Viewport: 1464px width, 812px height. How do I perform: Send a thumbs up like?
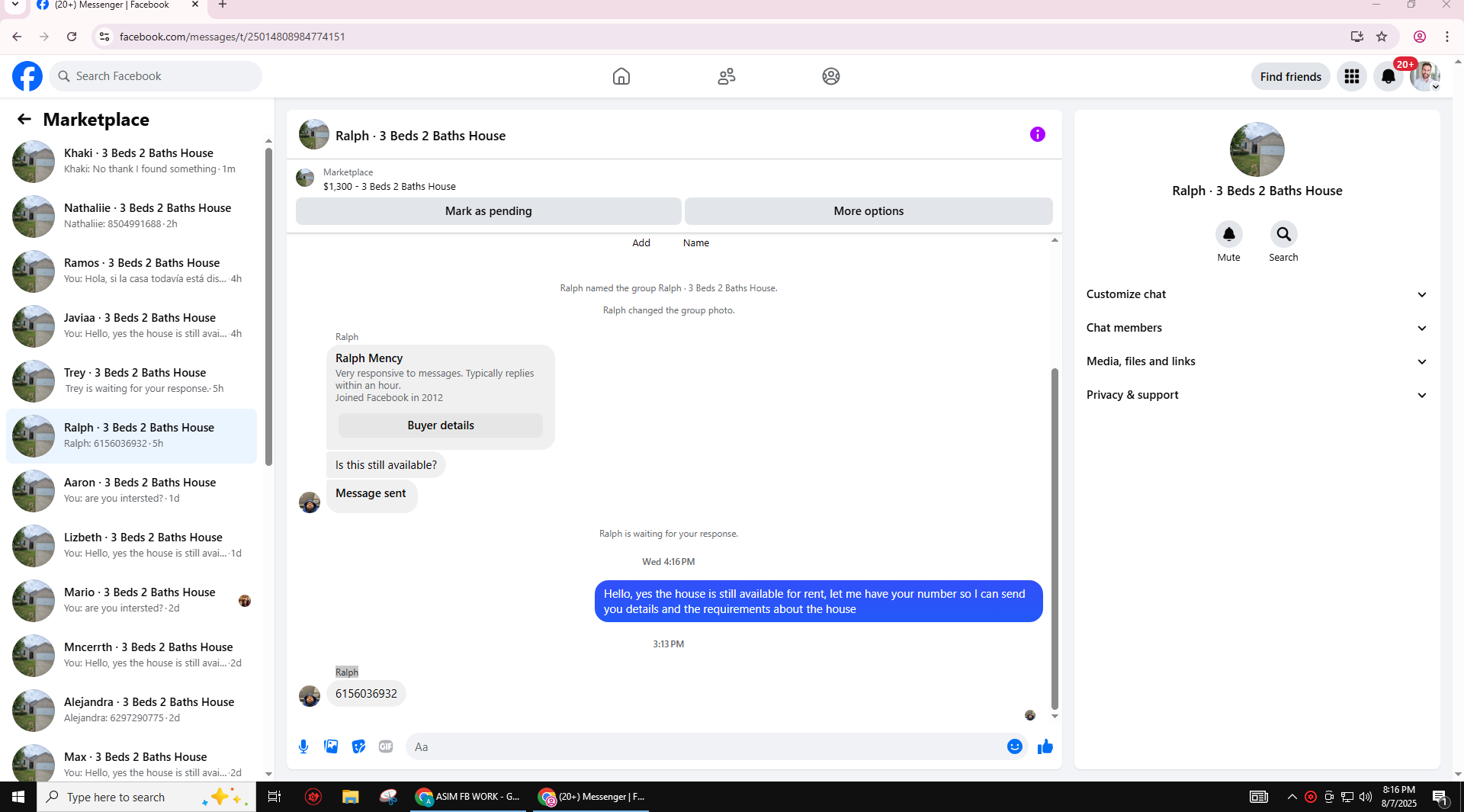point(1045,746)
